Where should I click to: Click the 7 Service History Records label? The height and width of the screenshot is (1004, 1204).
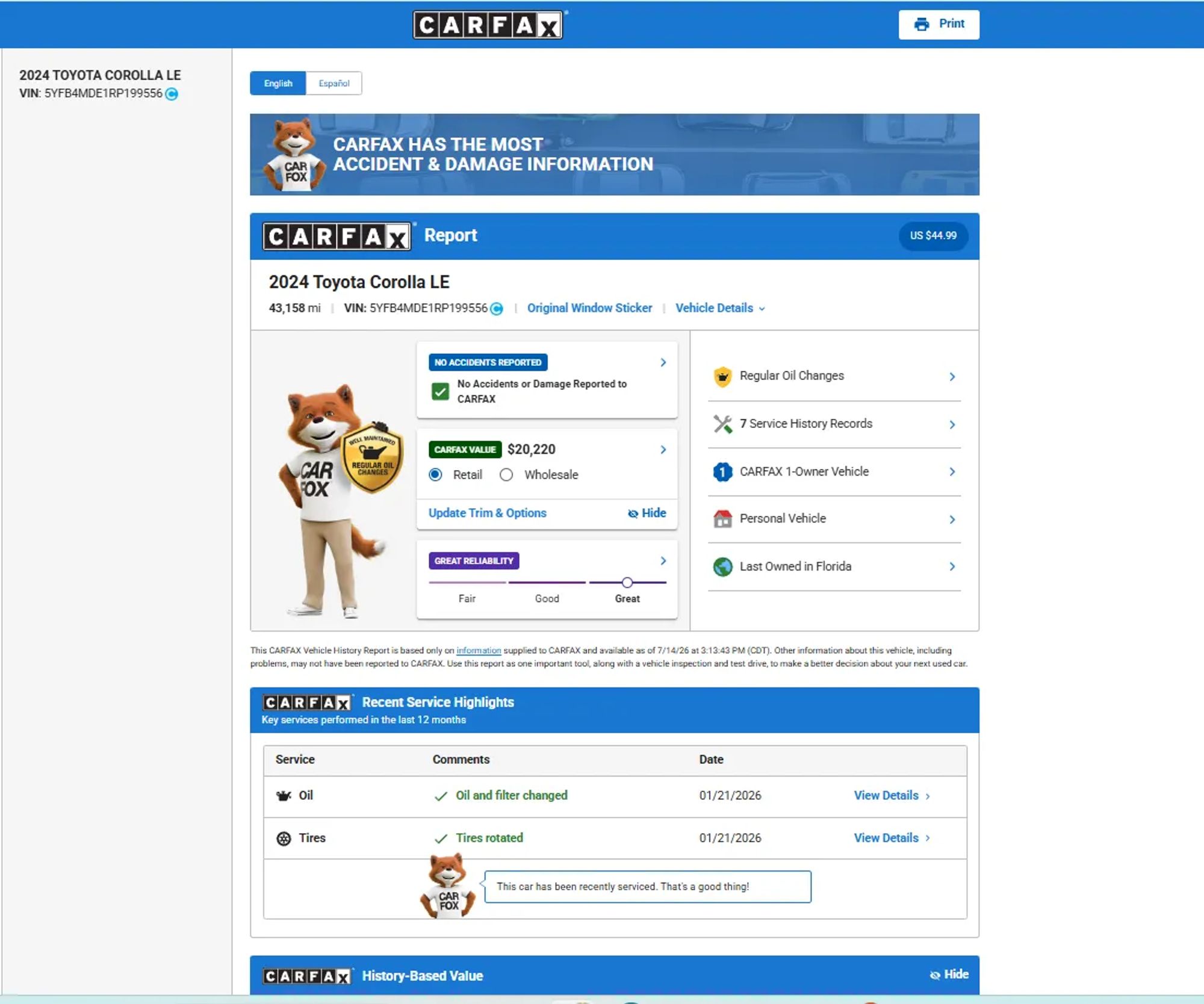pos(806,424)
